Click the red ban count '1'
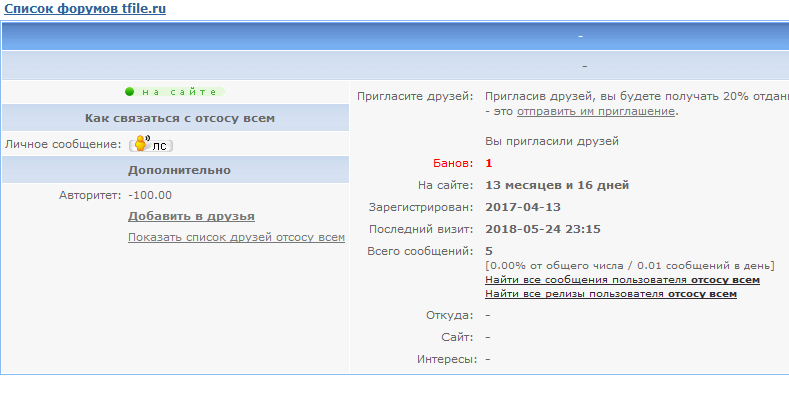 point(489,164)
